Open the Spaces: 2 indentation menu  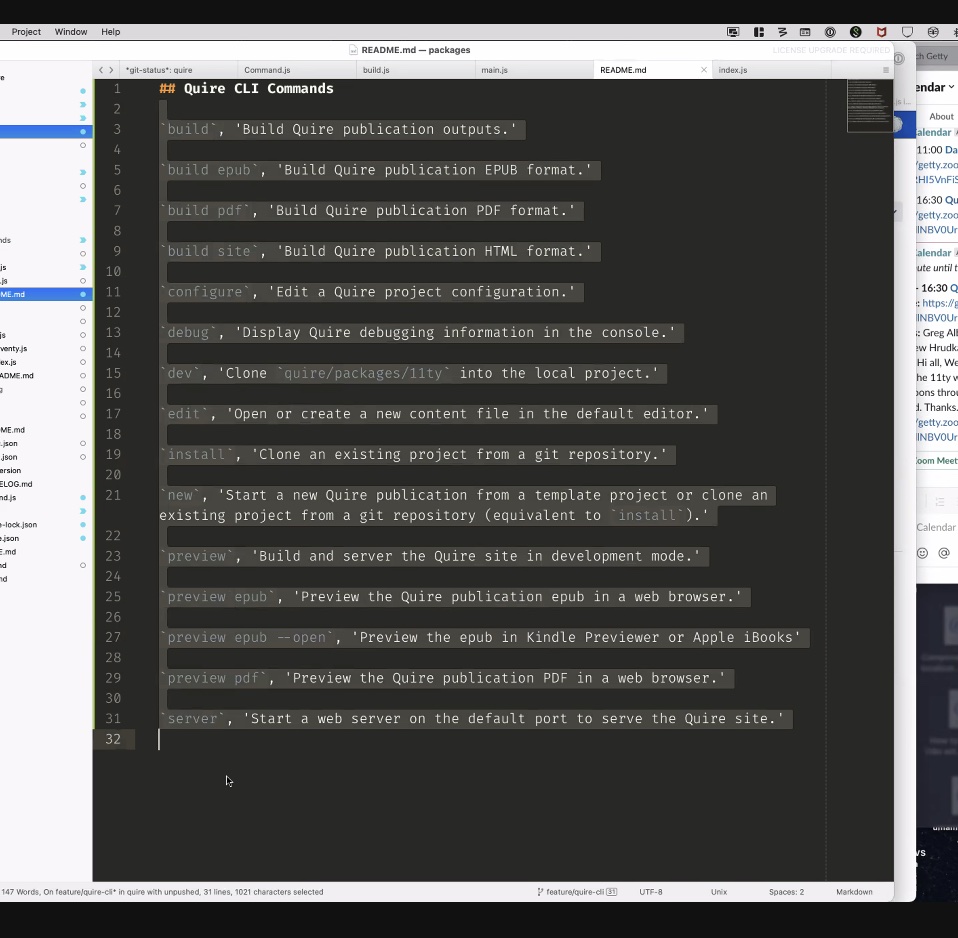(786, 892)
